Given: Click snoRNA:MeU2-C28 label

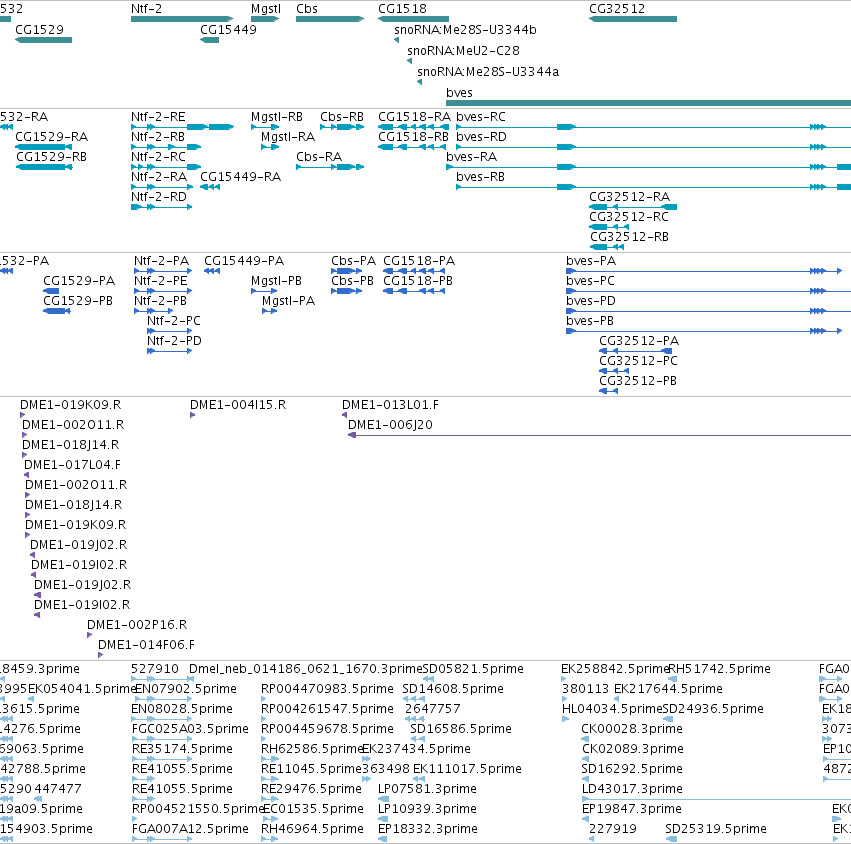Looking at the screenshot, I should (463, 50).
